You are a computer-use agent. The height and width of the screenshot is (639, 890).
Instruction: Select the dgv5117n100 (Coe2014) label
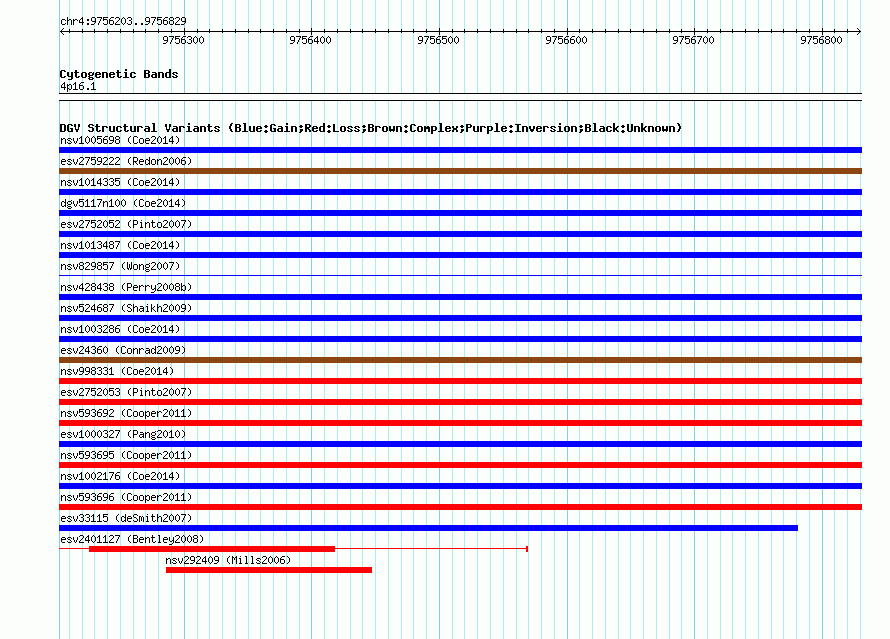coord(123,203)
